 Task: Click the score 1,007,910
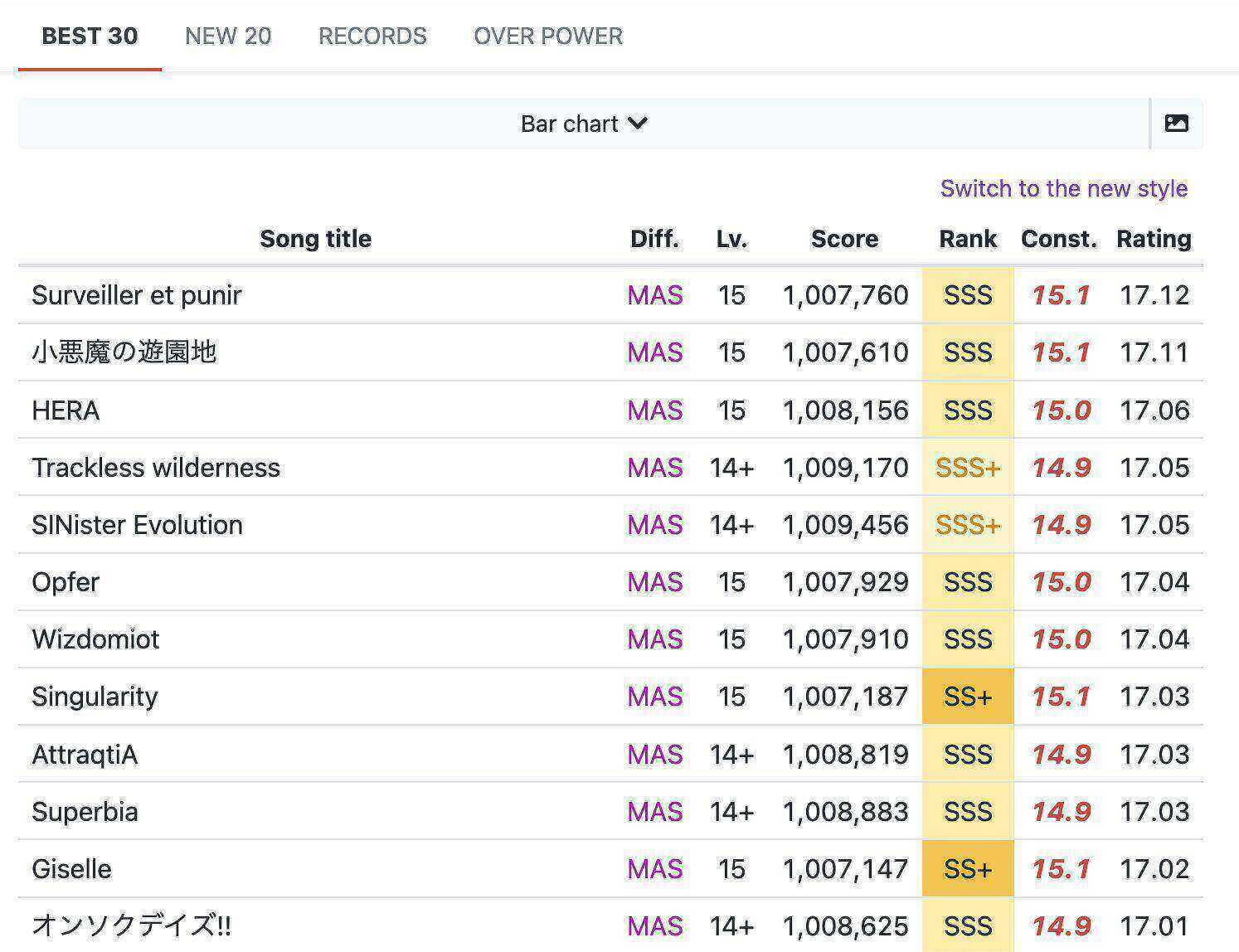point(845,639)
